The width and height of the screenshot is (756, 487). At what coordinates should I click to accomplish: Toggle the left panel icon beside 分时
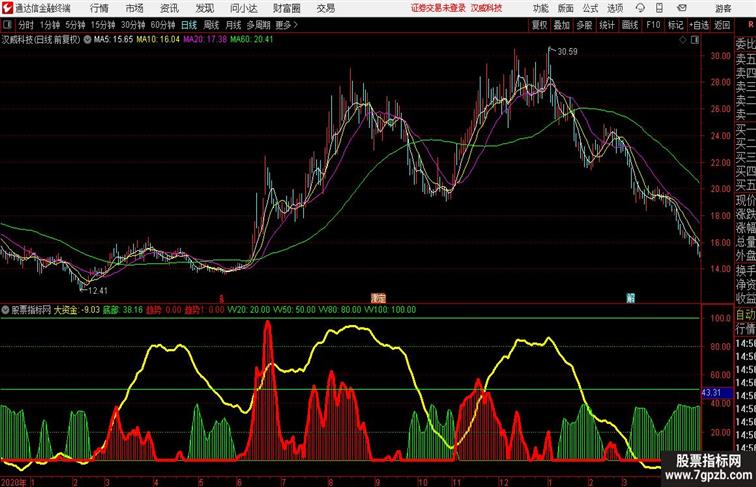point(7,25)
